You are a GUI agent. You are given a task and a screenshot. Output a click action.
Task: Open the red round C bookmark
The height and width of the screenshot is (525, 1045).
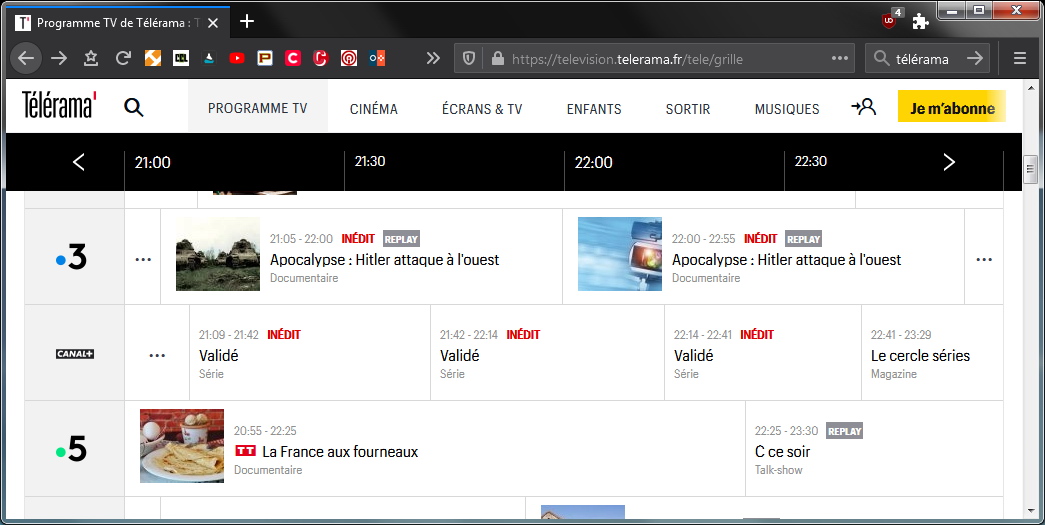[321, 58]
